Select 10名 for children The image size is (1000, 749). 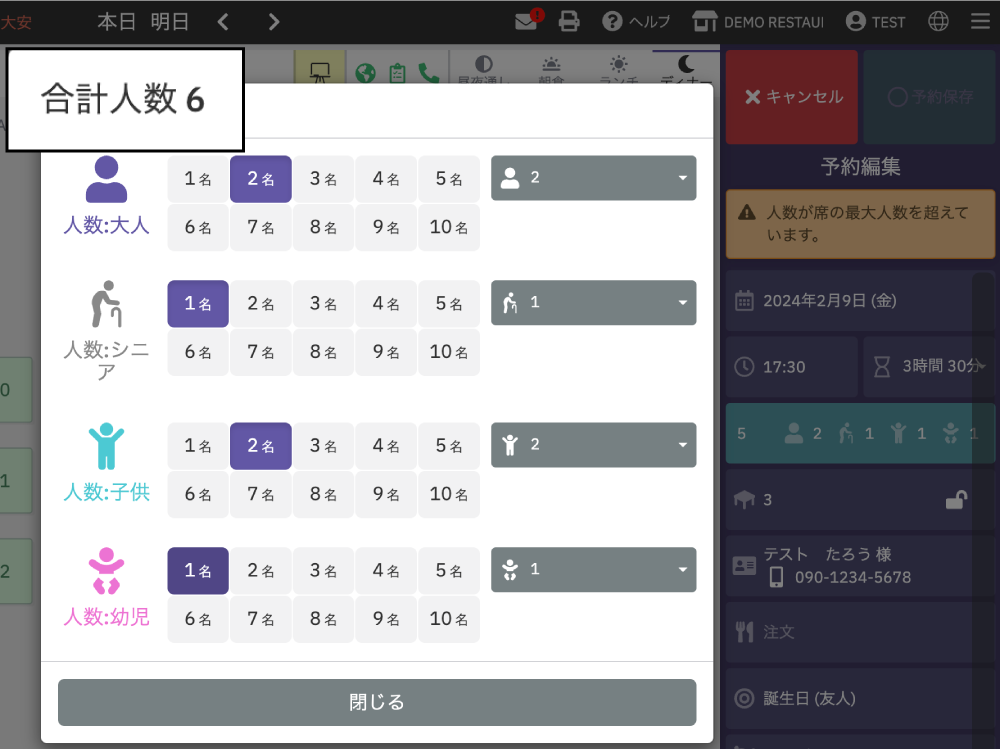tap(449, 494)
